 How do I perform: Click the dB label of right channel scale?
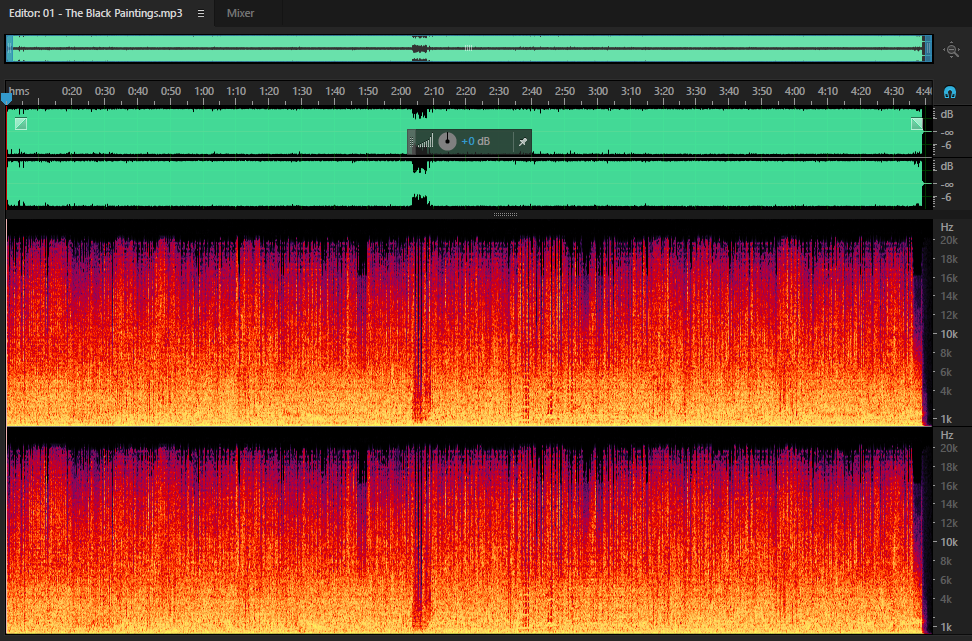(x=947, y=166)
